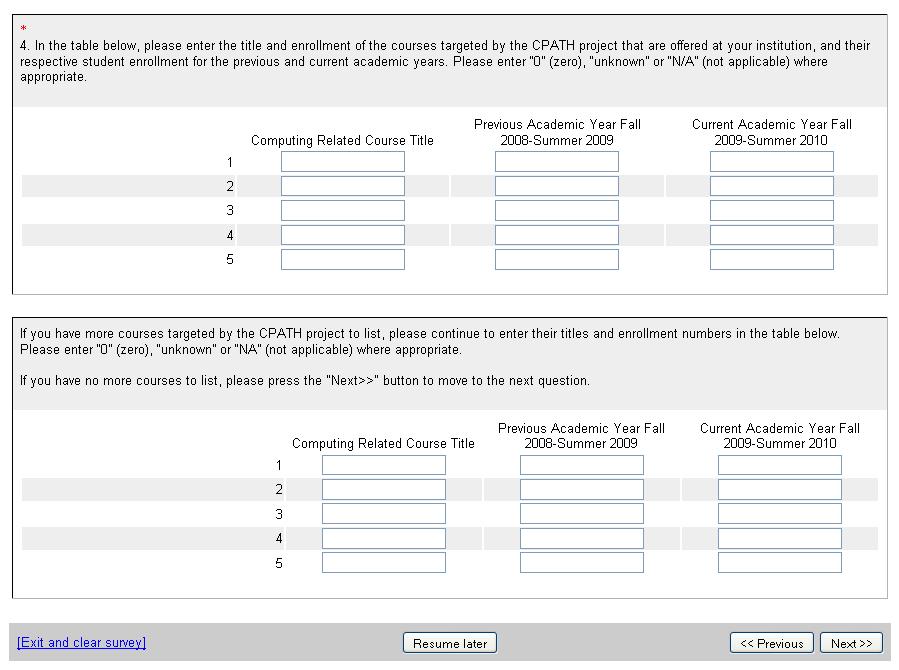
Task: Select row 2 course title field in second table
Action: click(383, 489)
